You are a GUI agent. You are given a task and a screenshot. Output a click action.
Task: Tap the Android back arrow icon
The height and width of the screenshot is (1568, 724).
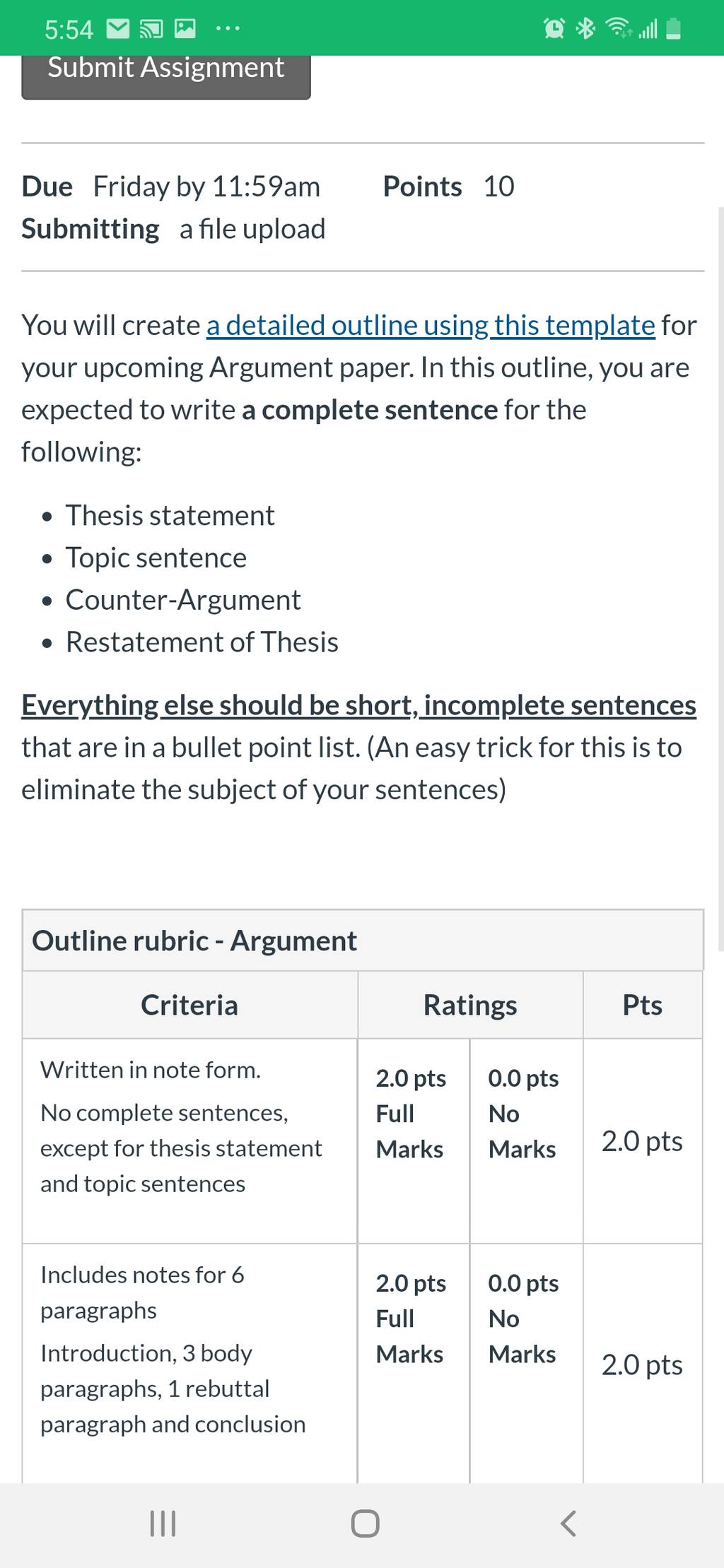(x=568, y=1523)
